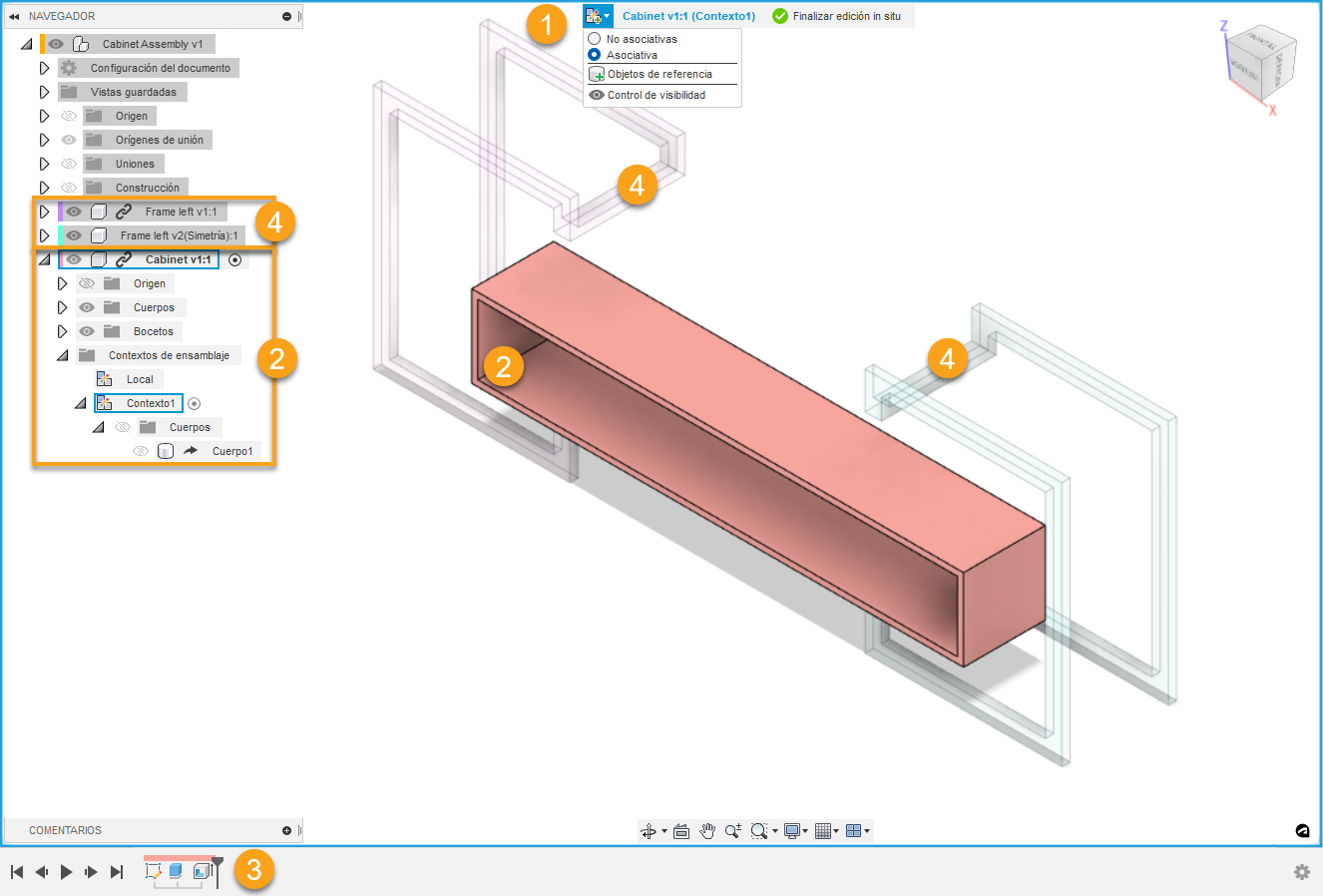Screen dimensions: 1323x896
Task: Hide the Orígenes de unión folder
Action: point(69,140)
